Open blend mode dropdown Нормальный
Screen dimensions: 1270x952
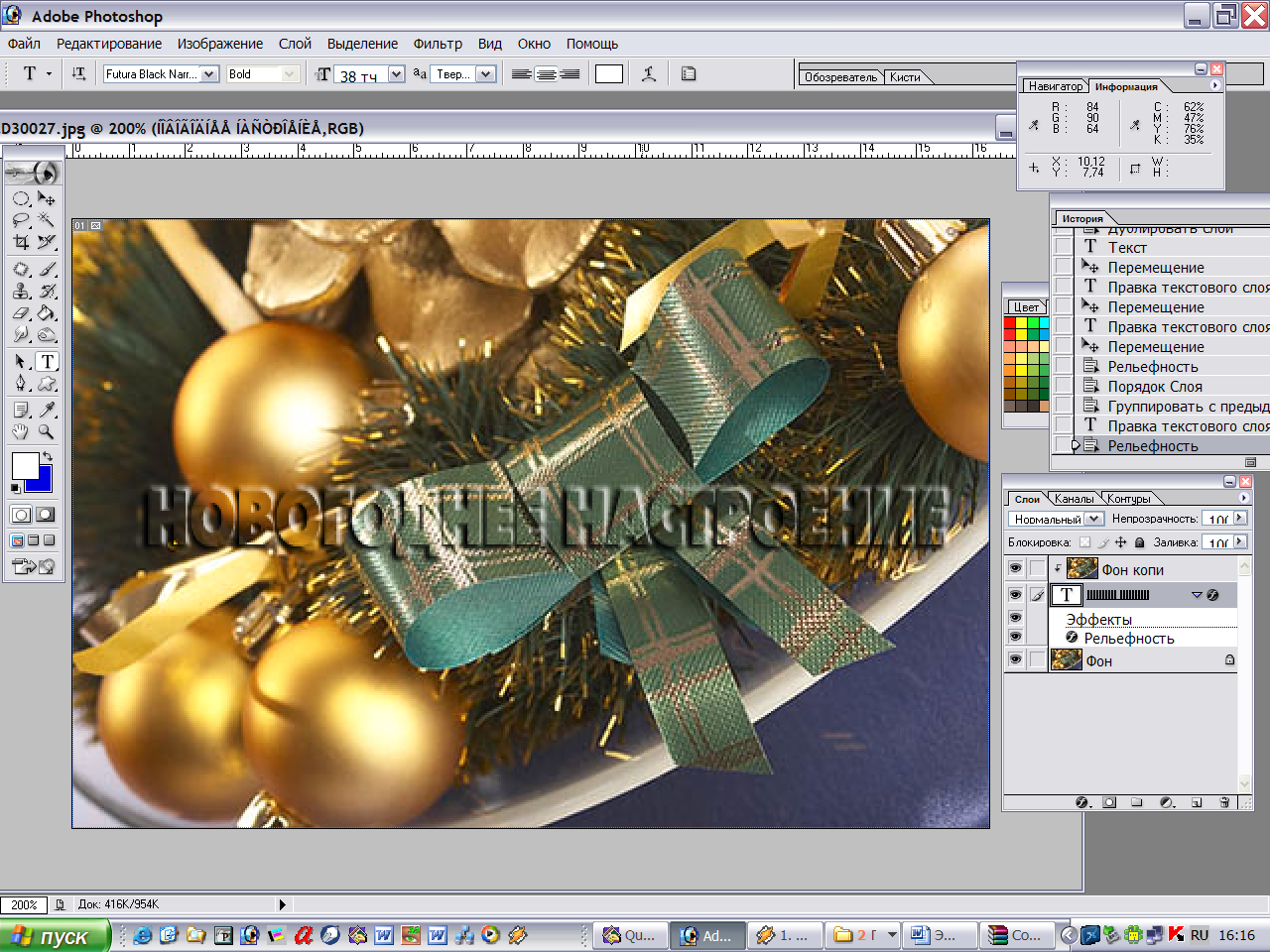click(1093, 519)
